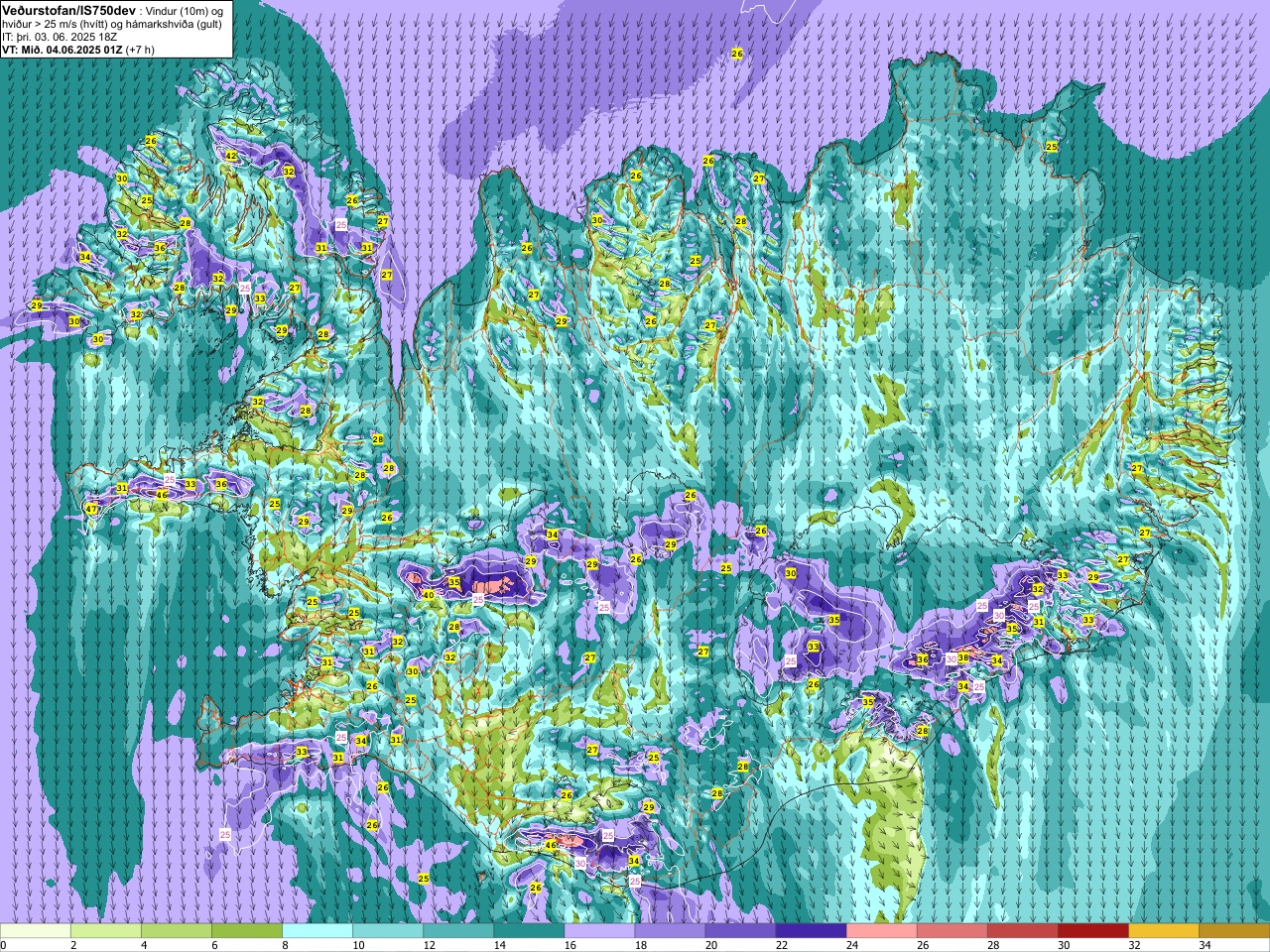Select the scale label 16 on color bar
1270x952 pixels.
(570, 945)
